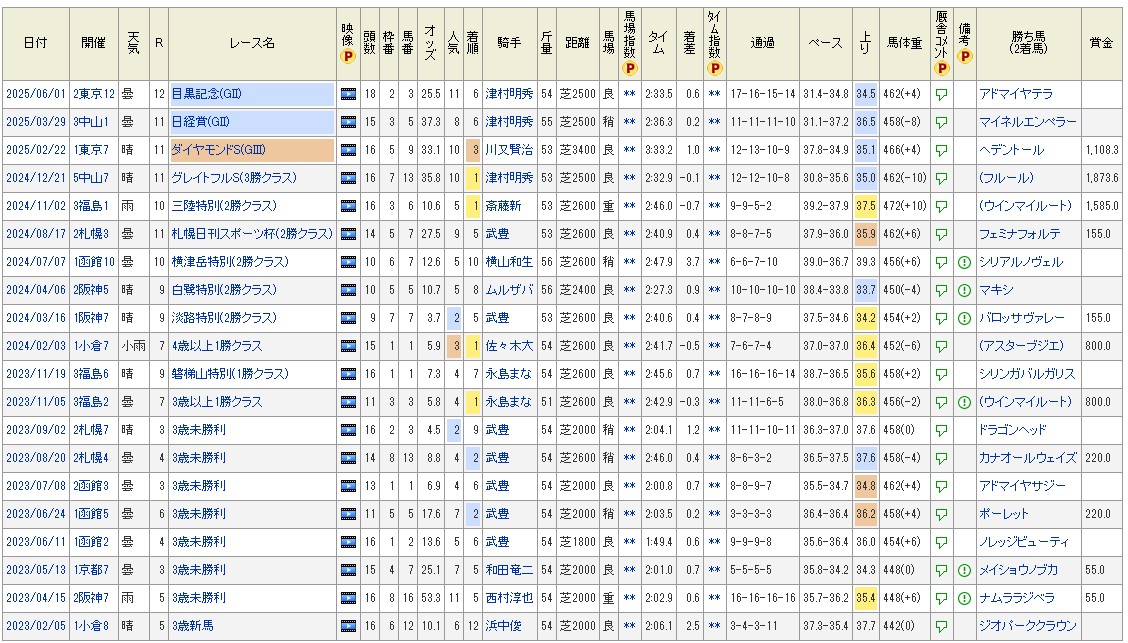The width and height of the screenshot is (1128, 643).
Task: Click time index stars in 目黒記念 row
Action: click(714, 94)
